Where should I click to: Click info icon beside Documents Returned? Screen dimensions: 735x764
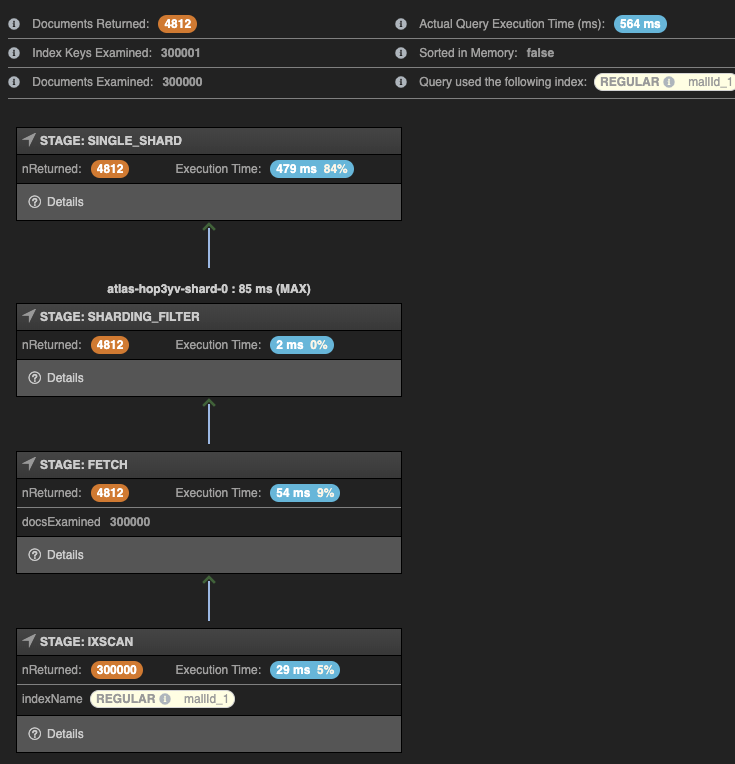pos(14,24)
